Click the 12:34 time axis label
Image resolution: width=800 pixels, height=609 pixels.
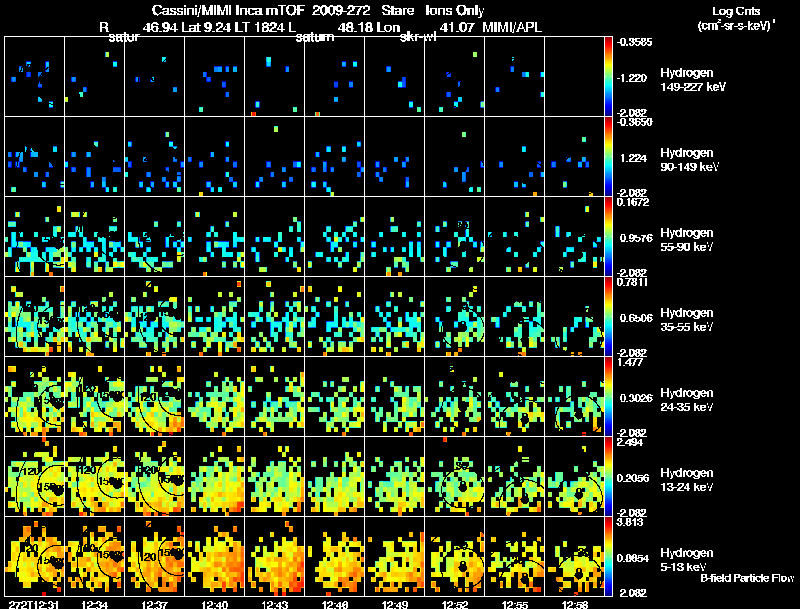(x=94, y=604)
